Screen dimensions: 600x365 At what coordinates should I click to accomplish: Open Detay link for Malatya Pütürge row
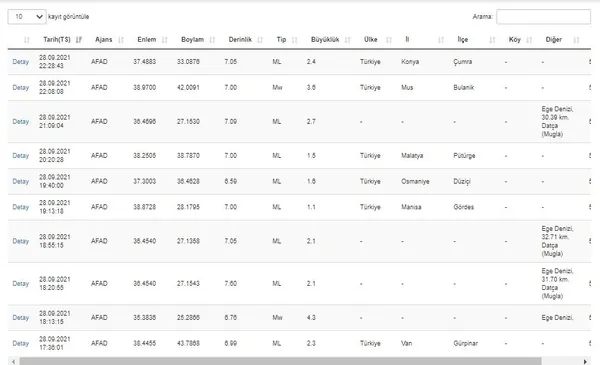(21, 156)
